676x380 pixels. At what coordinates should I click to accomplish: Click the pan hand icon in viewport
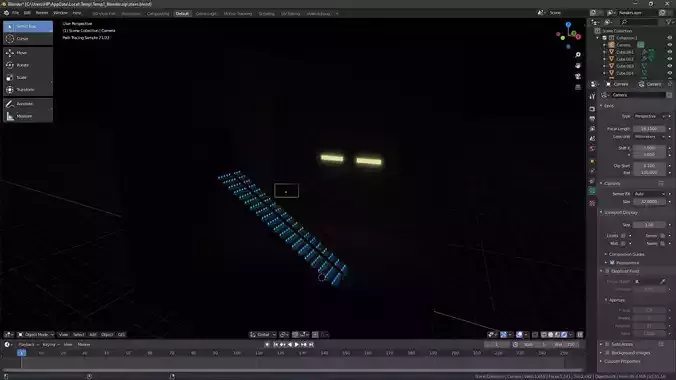578,66
